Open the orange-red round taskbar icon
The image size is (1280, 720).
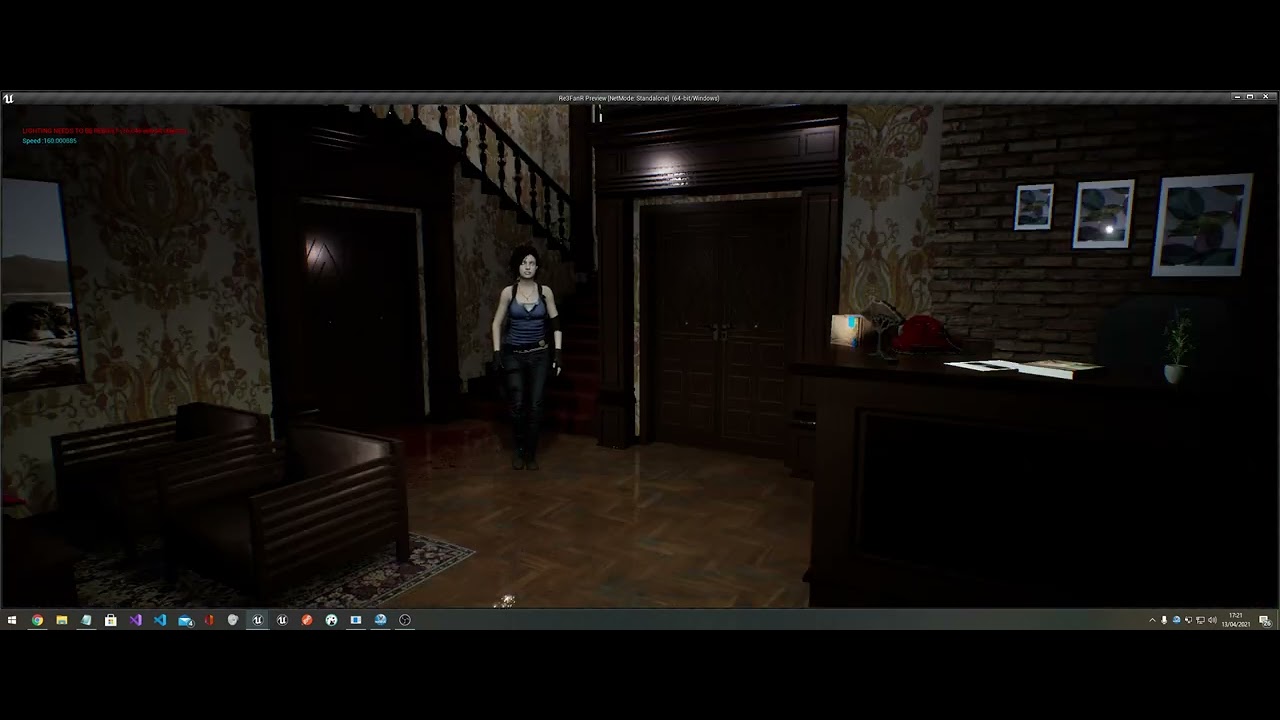coord(307,620)
